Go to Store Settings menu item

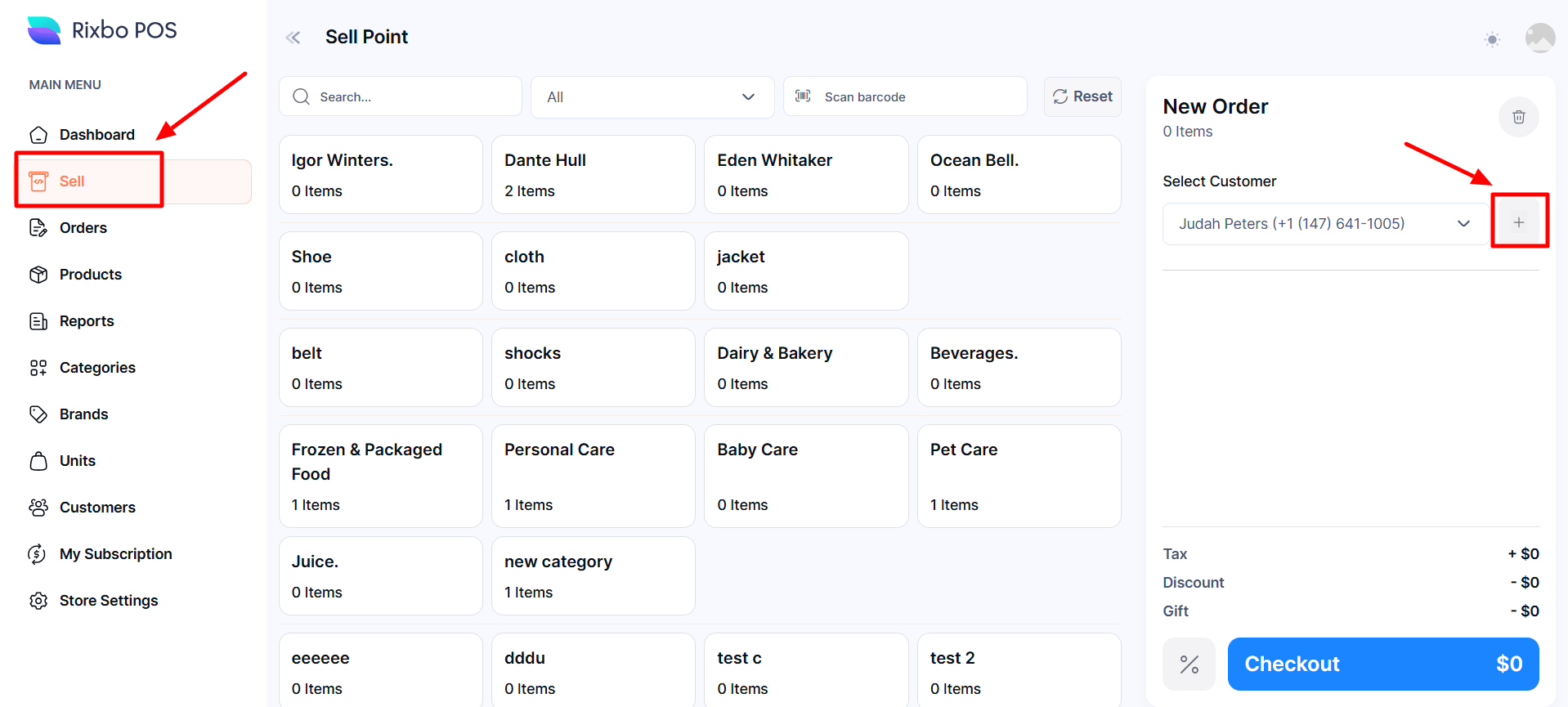point(108,601)
